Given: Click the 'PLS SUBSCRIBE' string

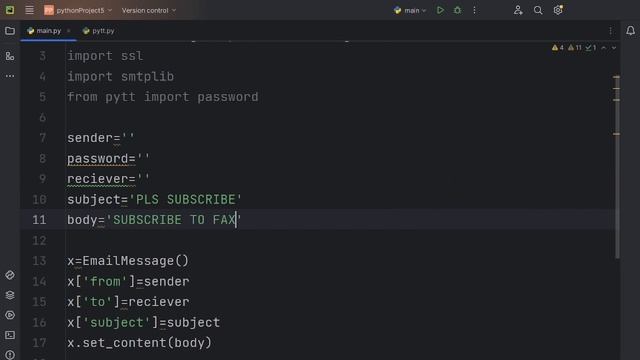Looking at the screenshot, I should [x=185, y=199].
